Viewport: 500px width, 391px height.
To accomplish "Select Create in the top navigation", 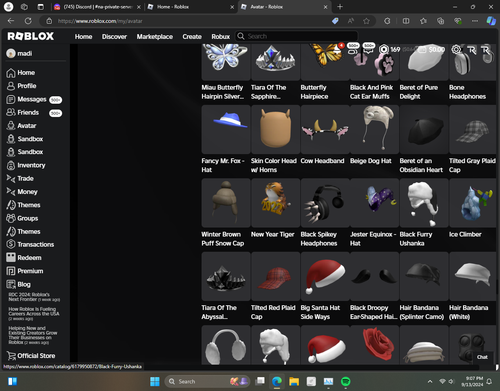I will [192, 36].
